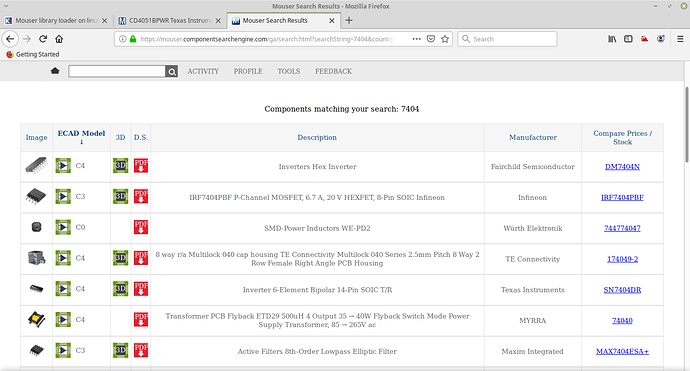
Task: Open FEEDBACK menu item
Action: click(x=333, y=71)
